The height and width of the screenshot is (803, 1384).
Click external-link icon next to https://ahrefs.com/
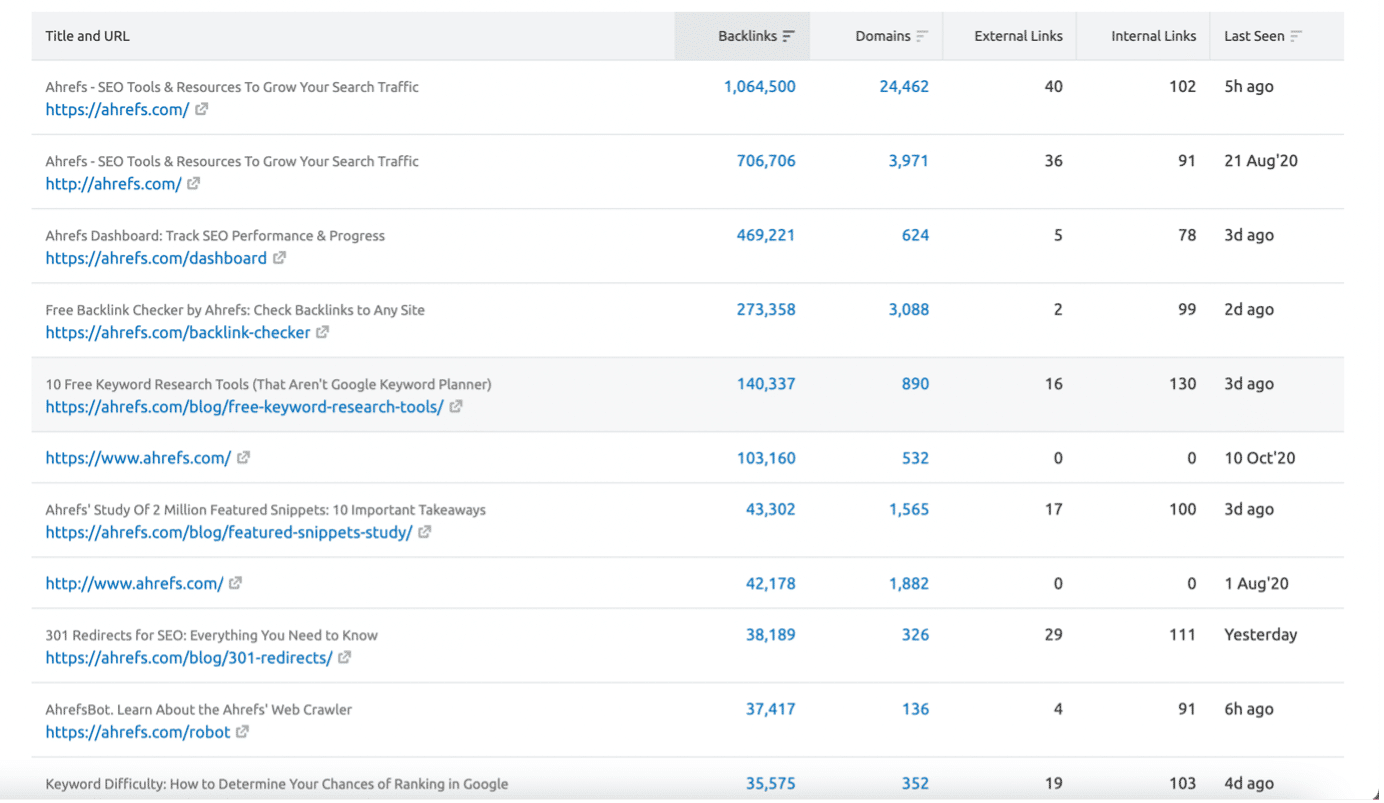[202, 110]
